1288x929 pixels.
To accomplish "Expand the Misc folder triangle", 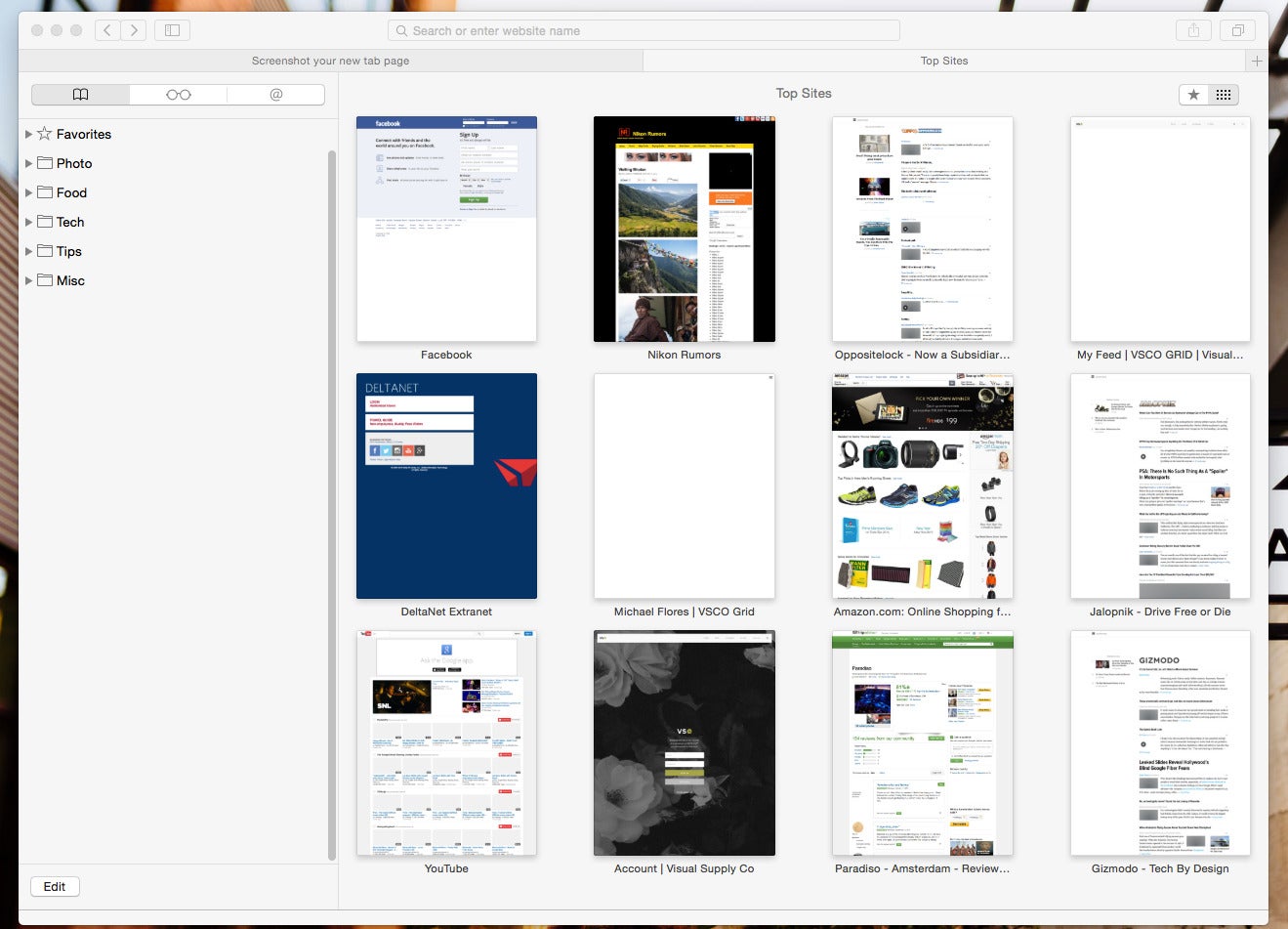I will coord(28,280).
